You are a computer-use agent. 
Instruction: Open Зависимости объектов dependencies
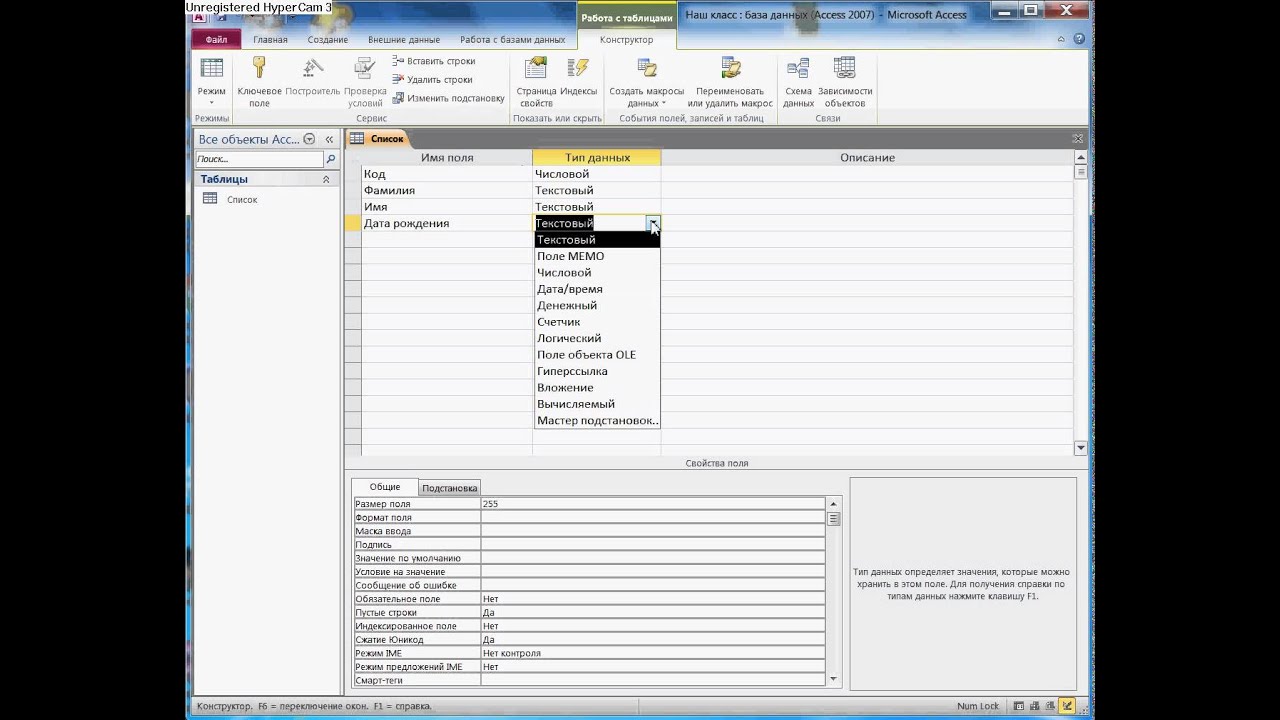tap(845, 82)
